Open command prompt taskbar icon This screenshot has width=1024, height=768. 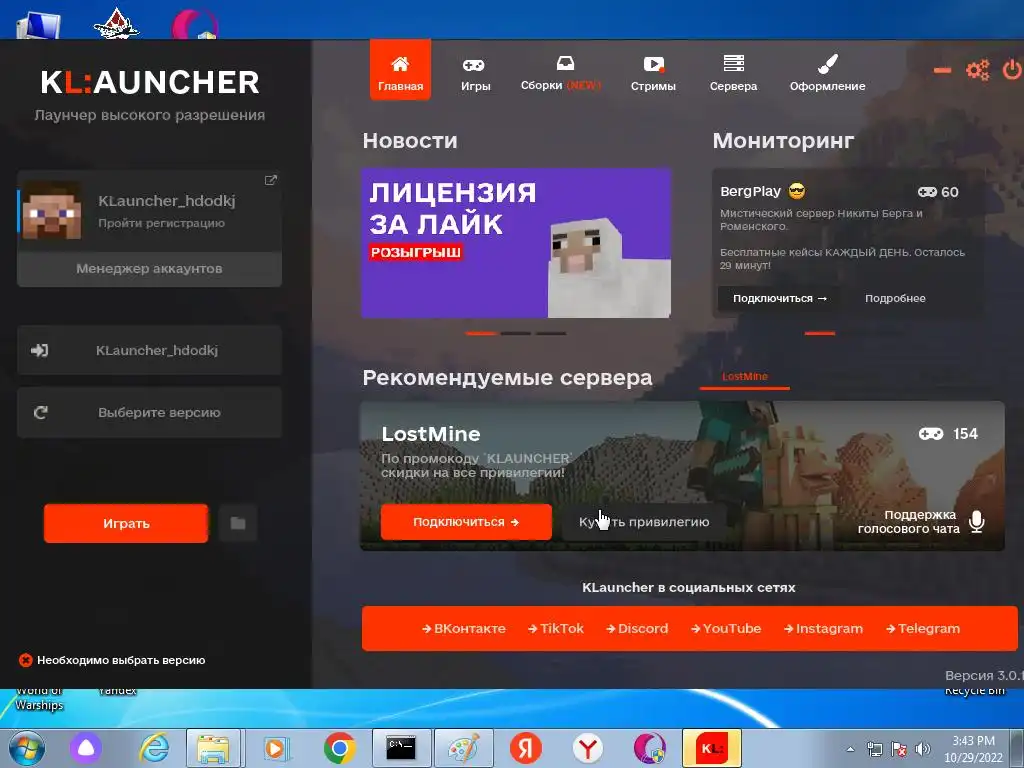[x=401, y=748]
